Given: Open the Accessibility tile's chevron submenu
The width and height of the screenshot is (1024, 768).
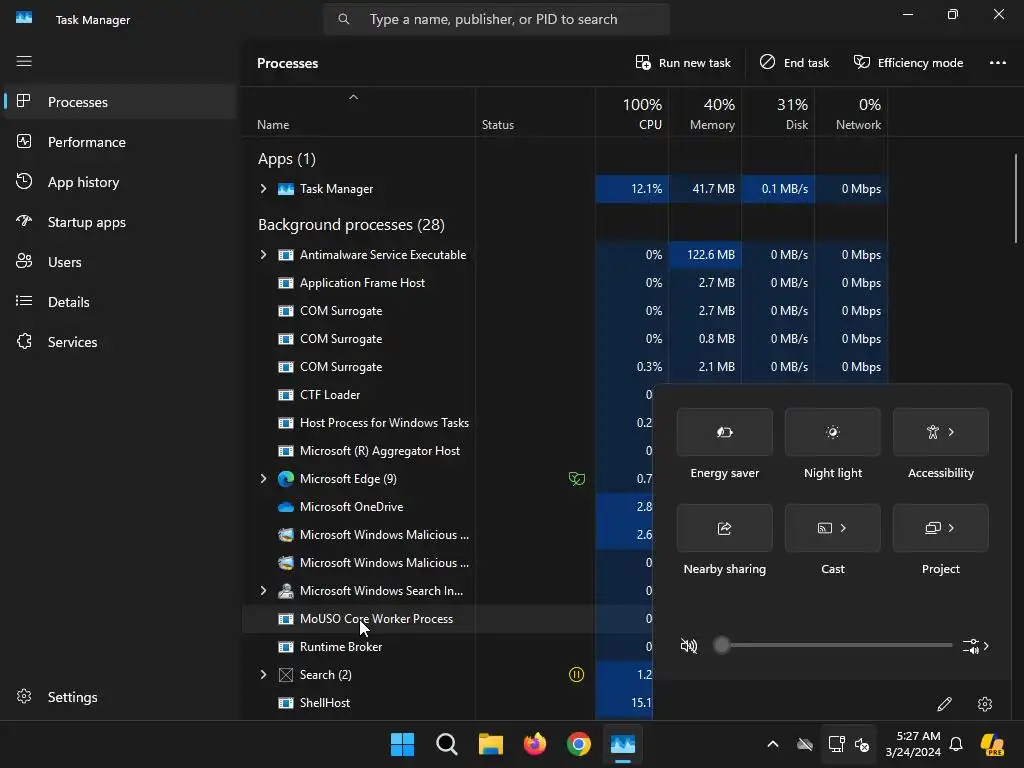Looking at the screenshot, I should pyautogui.click(x=952, y=432).
